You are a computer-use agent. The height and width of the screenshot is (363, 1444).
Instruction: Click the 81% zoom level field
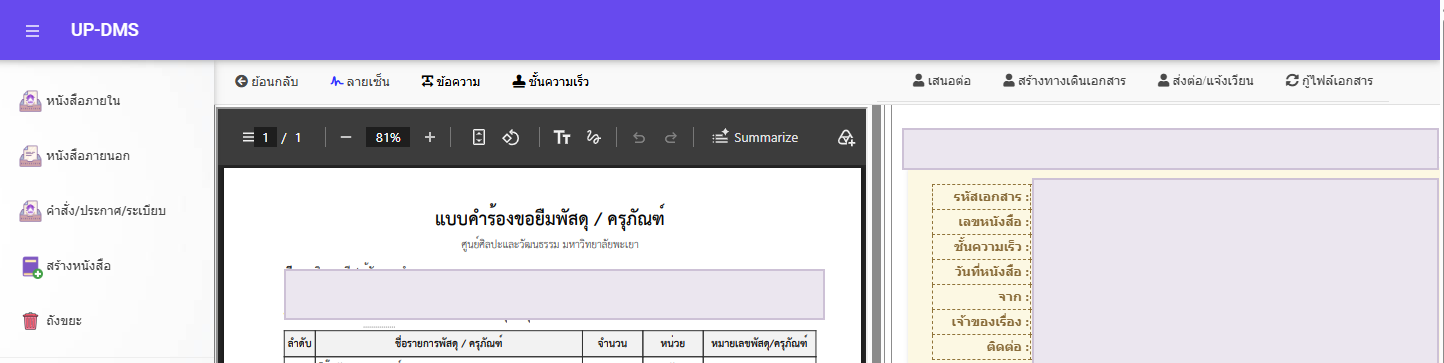click(x=388, y=137)
